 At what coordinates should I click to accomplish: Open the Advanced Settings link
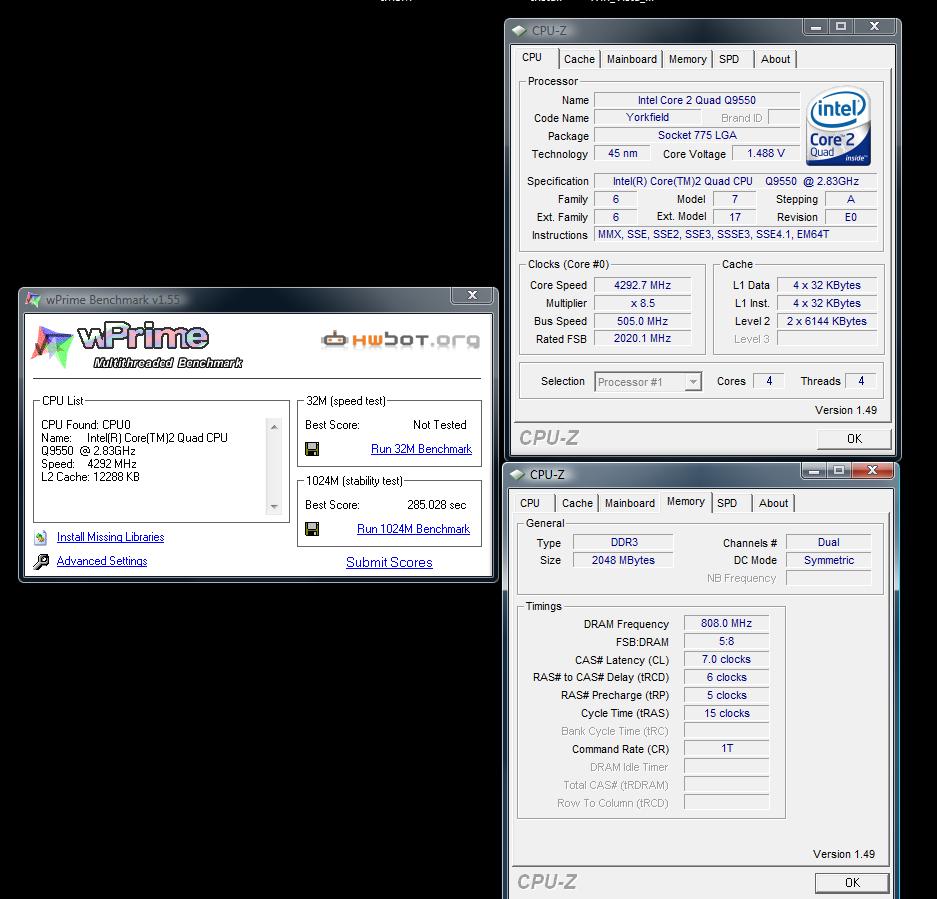pyautogui.click(x=102, y=561)
